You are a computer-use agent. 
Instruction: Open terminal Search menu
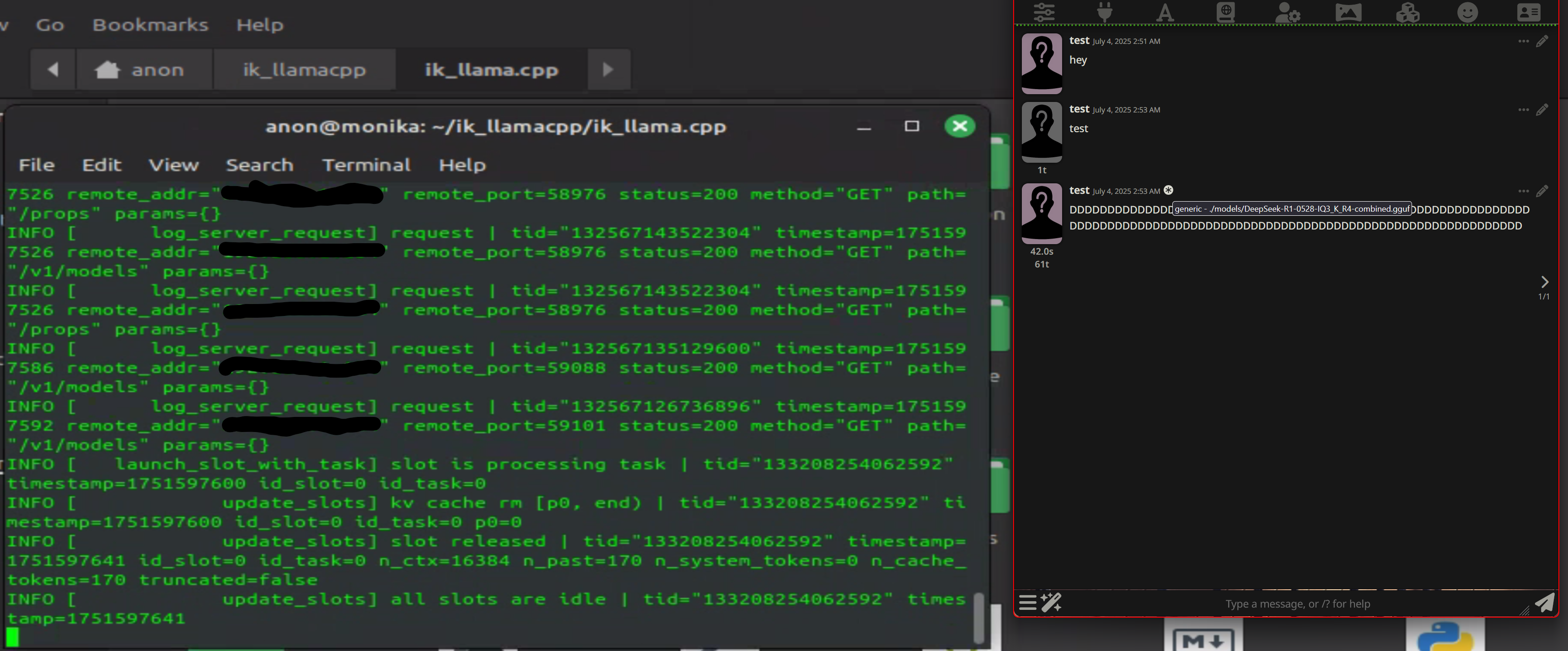[259, 165]
